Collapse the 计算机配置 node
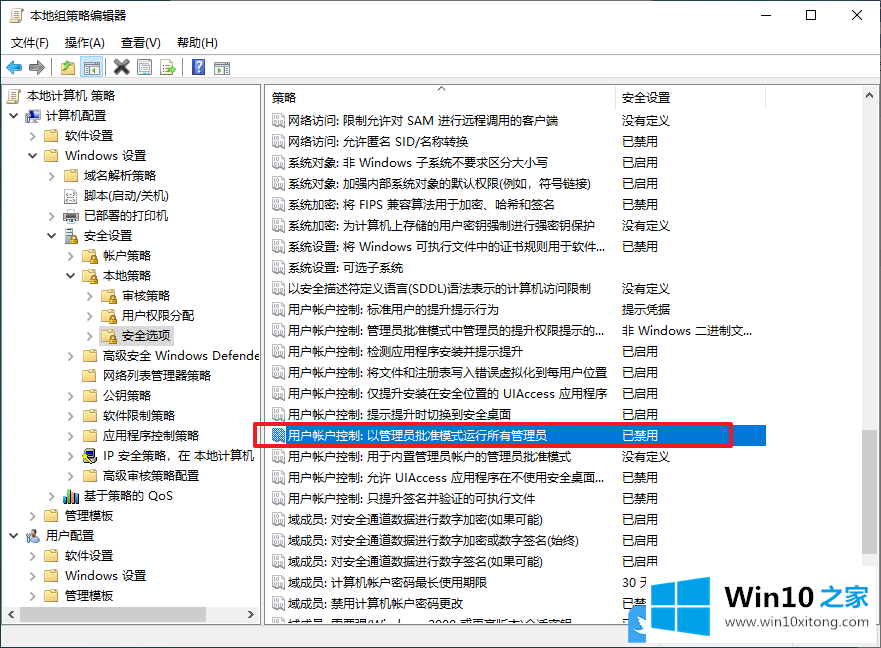881x648 pixels. pyautogui.click(x=13, y=116)
